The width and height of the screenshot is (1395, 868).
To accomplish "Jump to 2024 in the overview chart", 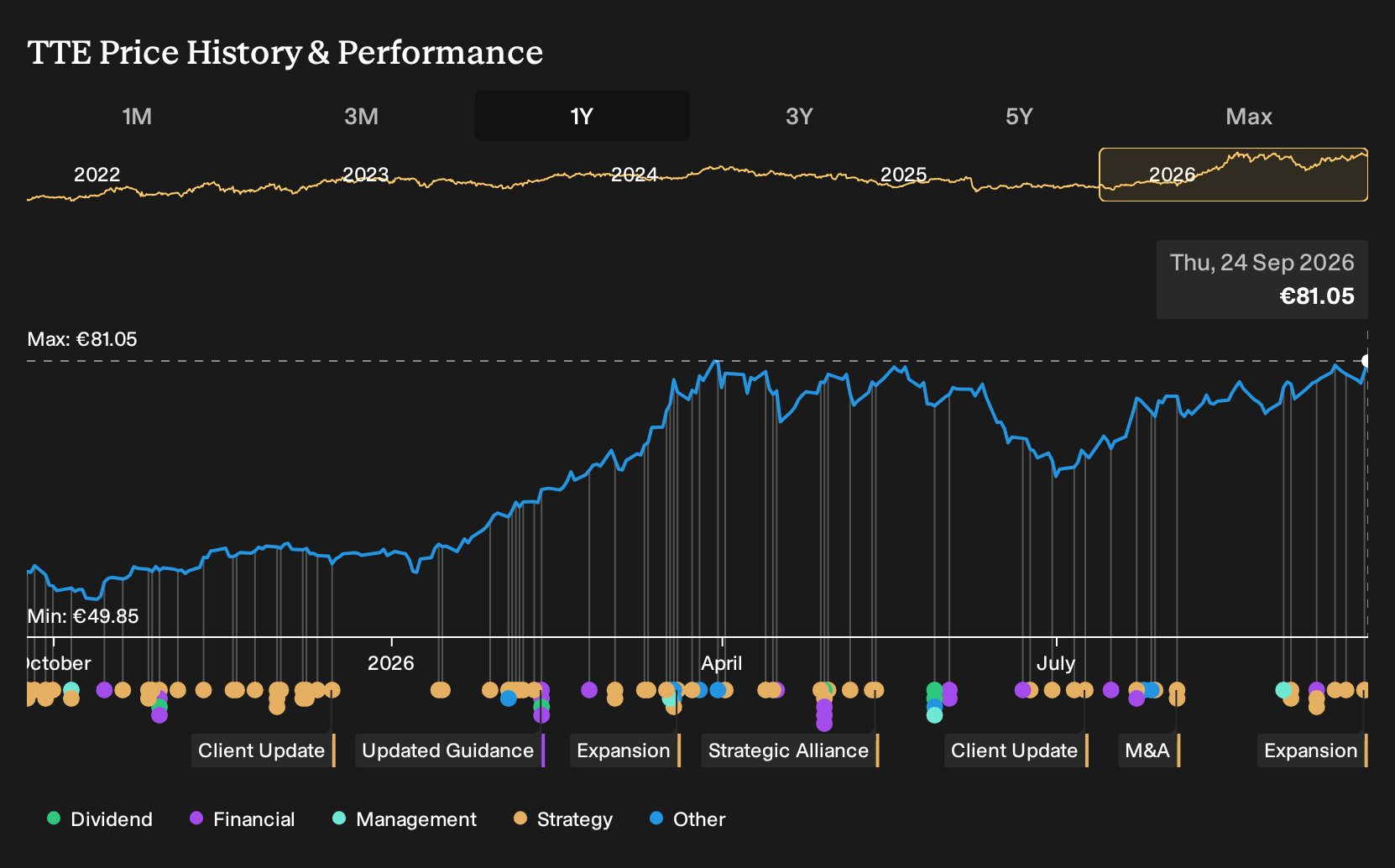I will [x=635, y=175].
